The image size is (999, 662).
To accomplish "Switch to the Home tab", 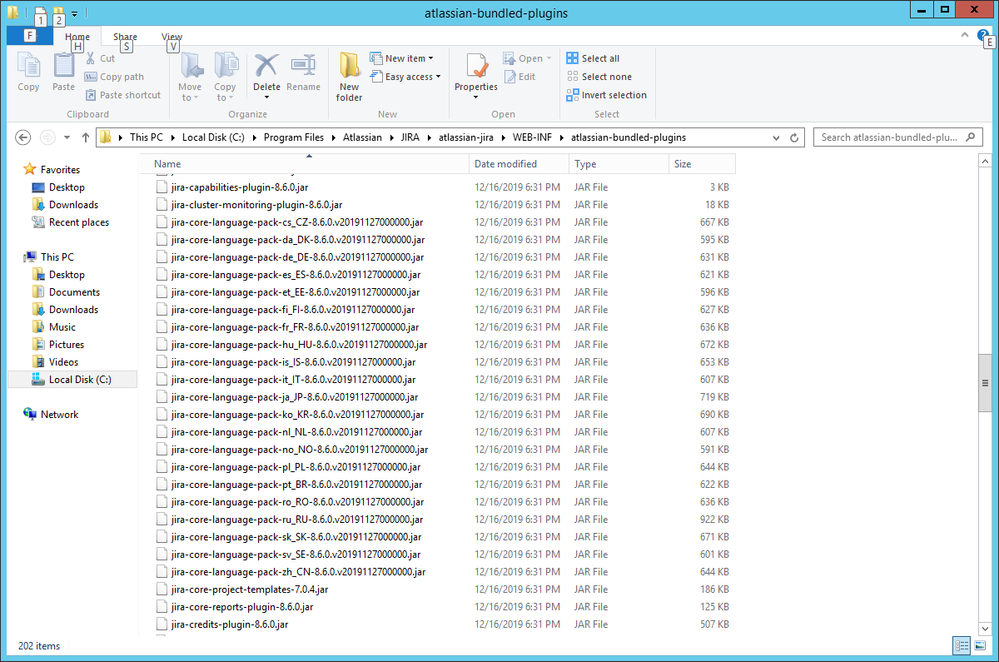I will click(77, 36).
